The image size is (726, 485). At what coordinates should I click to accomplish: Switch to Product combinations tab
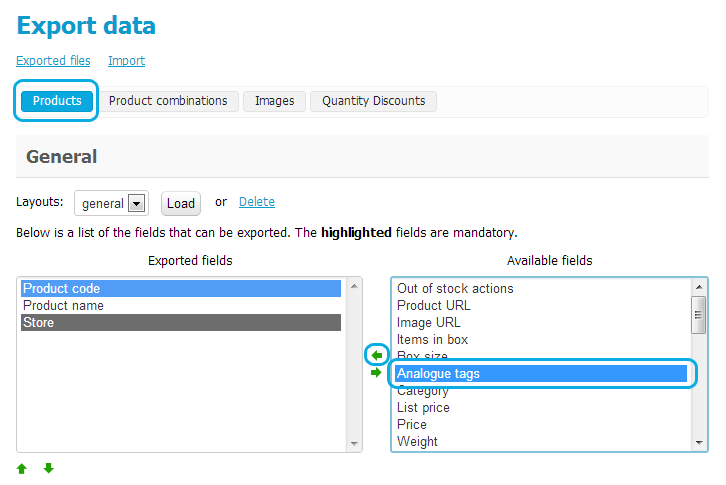click(168, 101)
